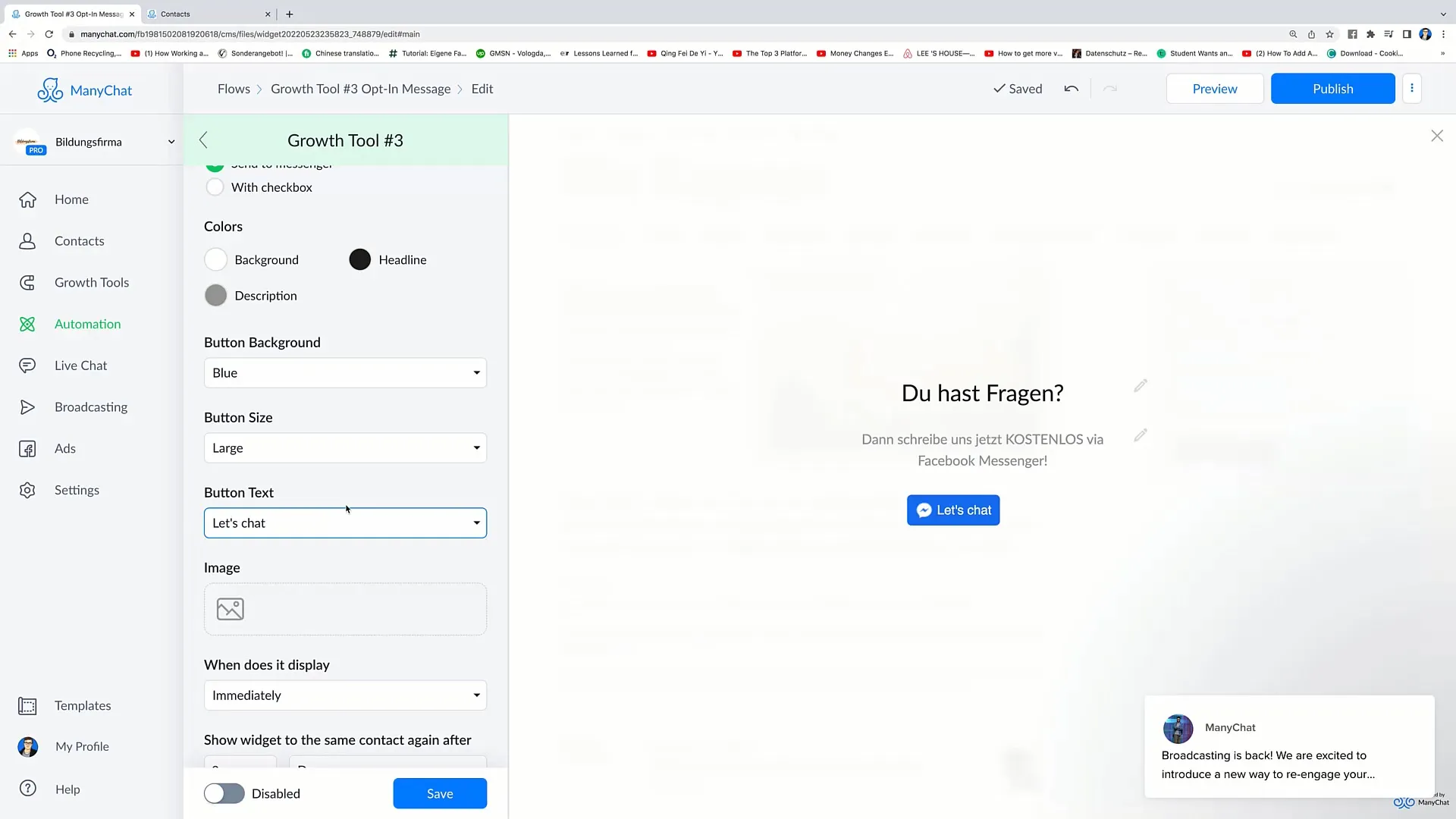Click the Save button

click(x=440, y=793)
